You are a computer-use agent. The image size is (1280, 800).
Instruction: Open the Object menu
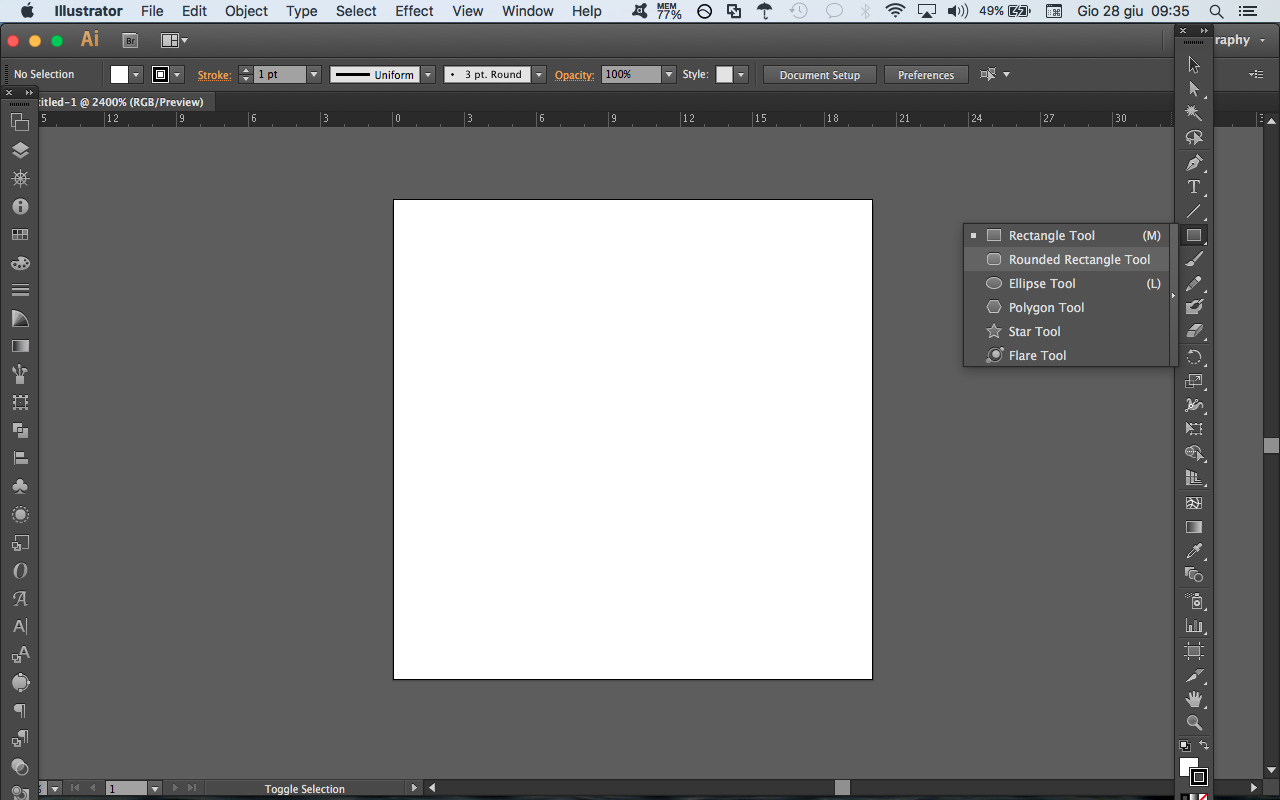pos(246,11)
